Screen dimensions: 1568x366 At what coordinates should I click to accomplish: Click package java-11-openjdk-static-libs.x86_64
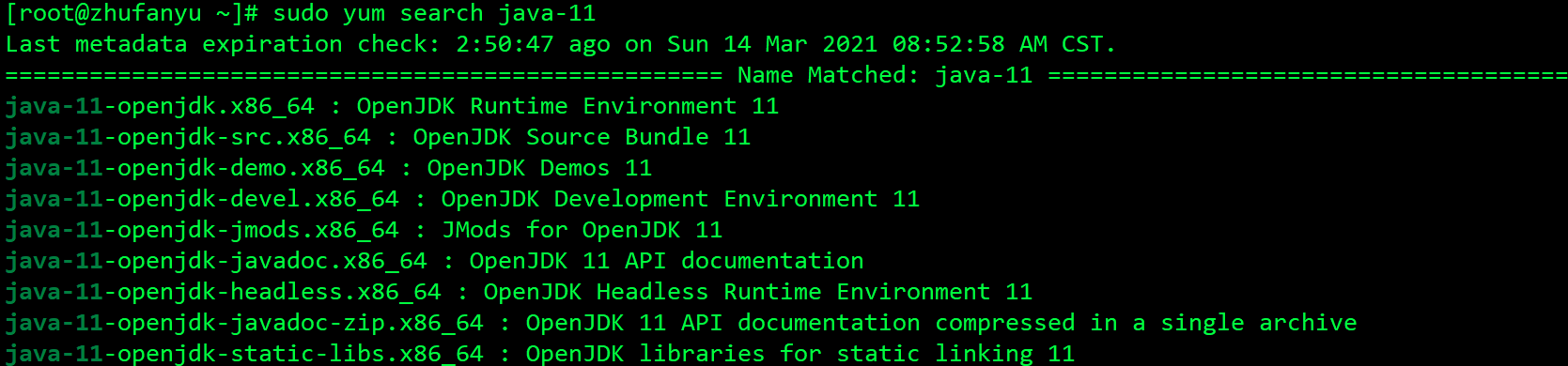[x=244, y=355]
